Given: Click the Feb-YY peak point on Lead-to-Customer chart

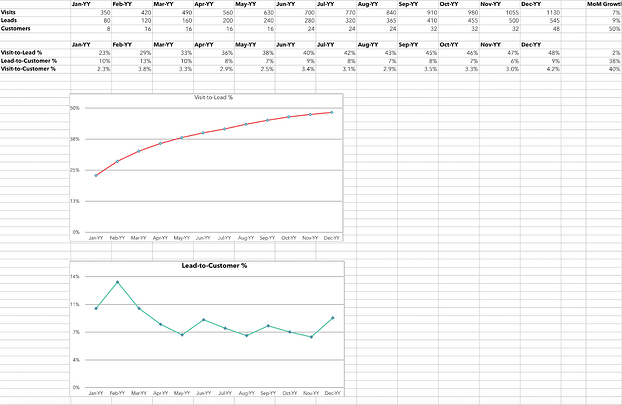Looking at the screenshot, I should pos(118,282).
